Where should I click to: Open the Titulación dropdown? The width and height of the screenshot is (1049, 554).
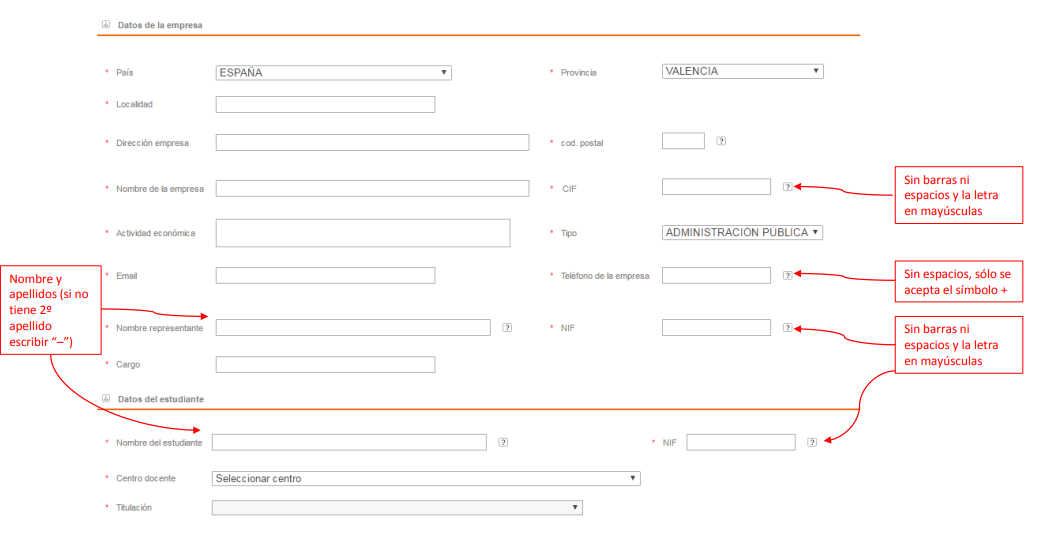click(396, 507)
